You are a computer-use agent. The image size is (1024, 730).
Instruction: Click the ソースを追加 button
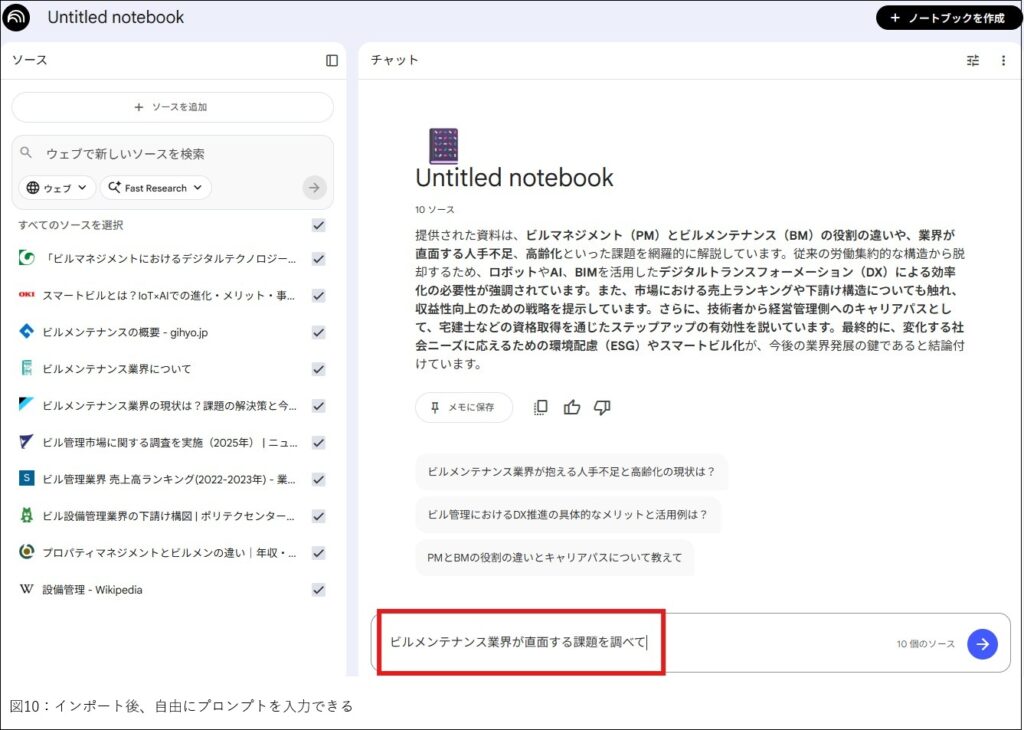(172, 107)
